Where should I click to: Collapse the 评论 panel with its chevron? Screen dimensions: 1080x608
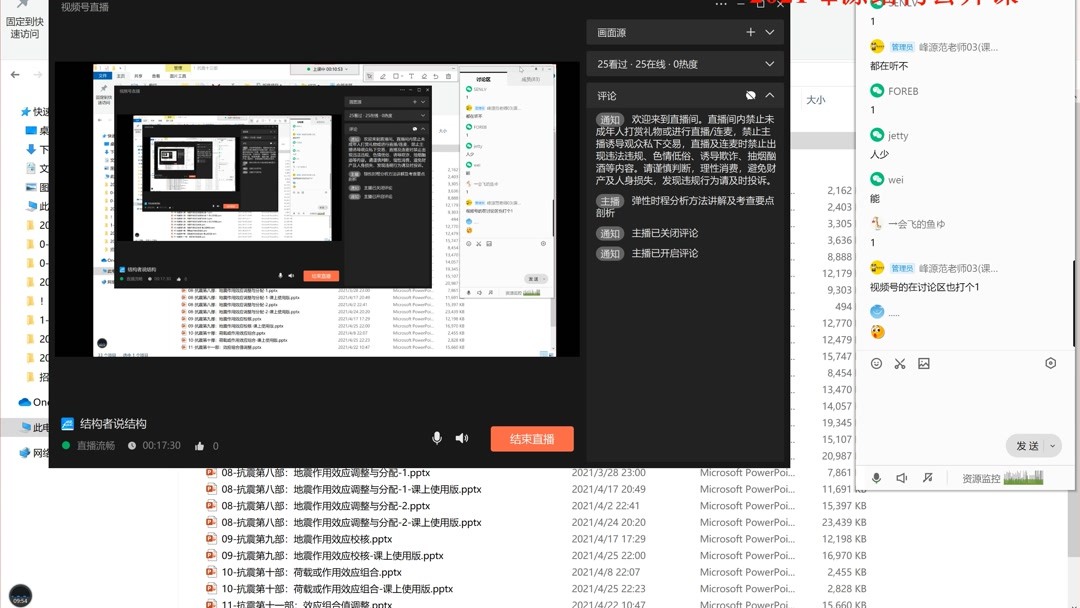click(769, 95)
